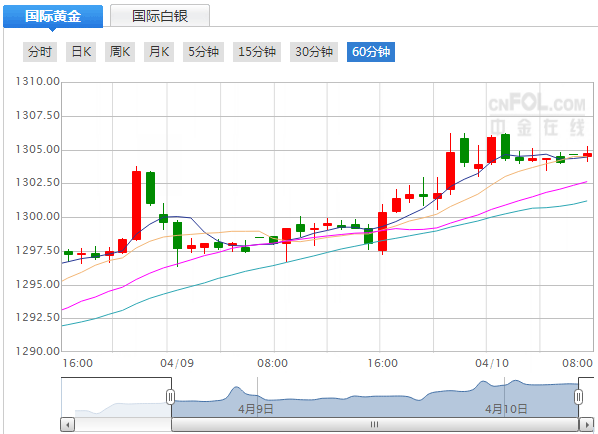The height and width of the screenshot is (434, 598).
Task: Grab the right range selector handle
Action: tap(579, 397)
